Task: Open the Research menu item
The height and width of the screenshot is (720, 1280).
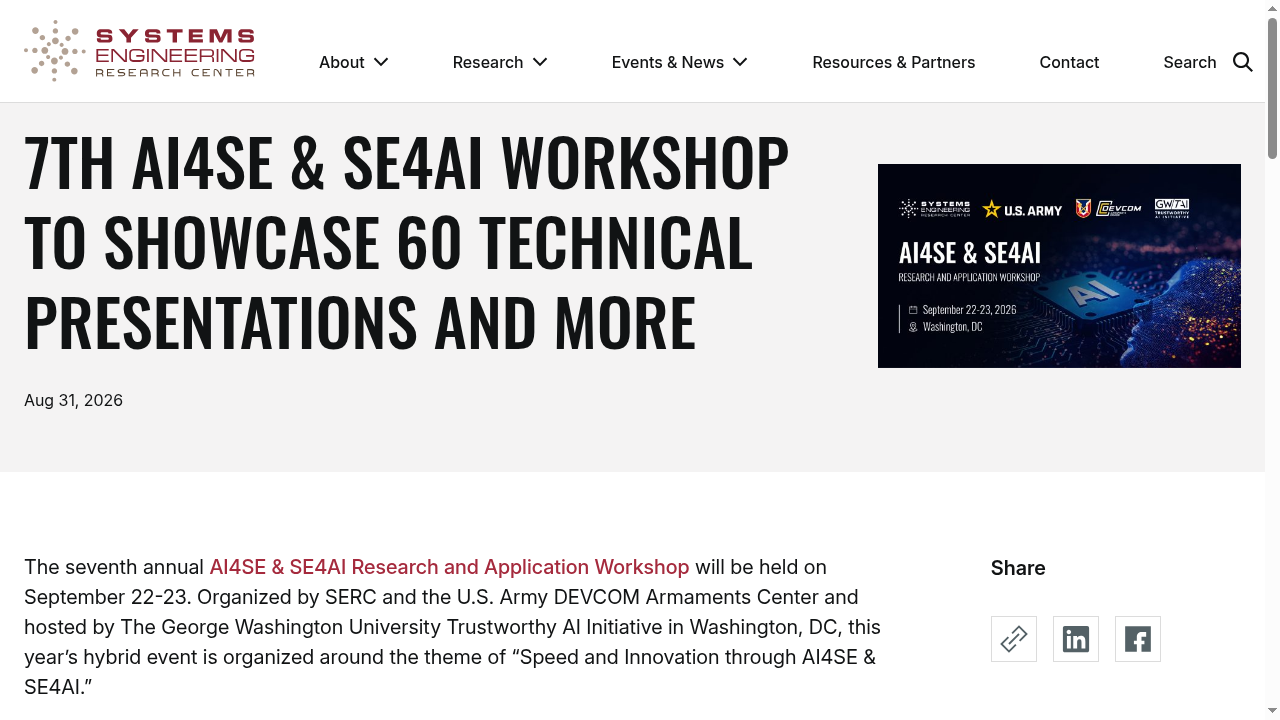Action: (x=488, y=62)
